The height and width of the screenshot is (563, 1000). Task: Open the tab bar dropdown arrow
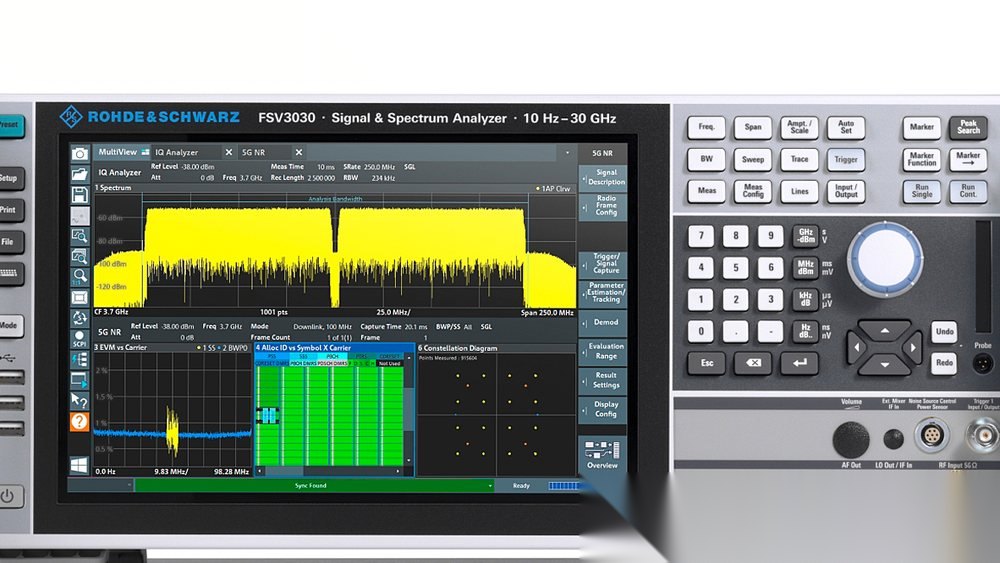tap(567, 152)
